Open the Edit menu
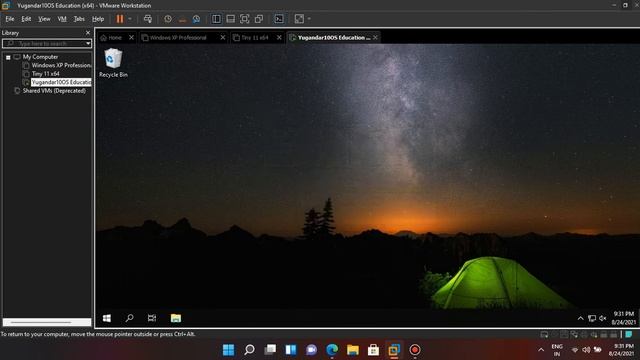Screen dimensions: 640x360 tap(26, 19)
